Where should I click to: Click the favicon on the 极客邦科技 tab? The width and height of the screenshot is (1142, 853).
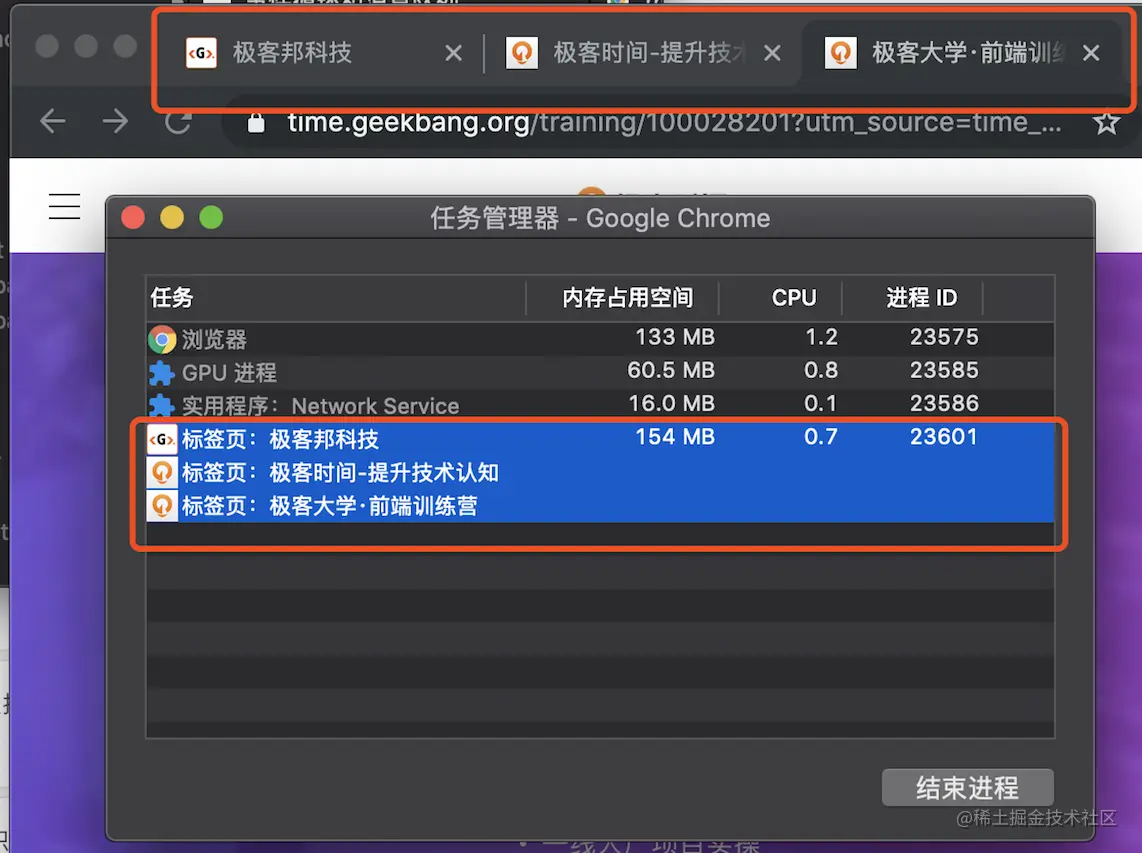click(x=201, y=53)
